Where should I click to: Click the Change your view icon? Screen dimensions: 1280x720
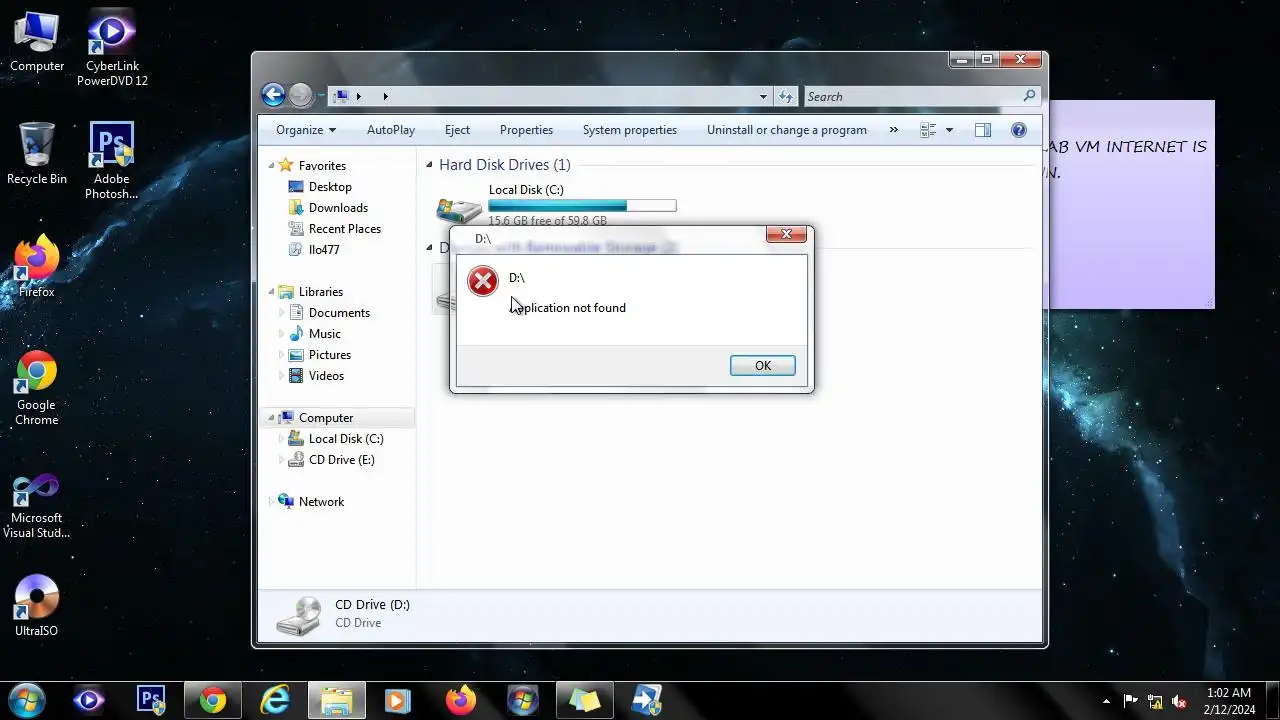pos(928,130)
